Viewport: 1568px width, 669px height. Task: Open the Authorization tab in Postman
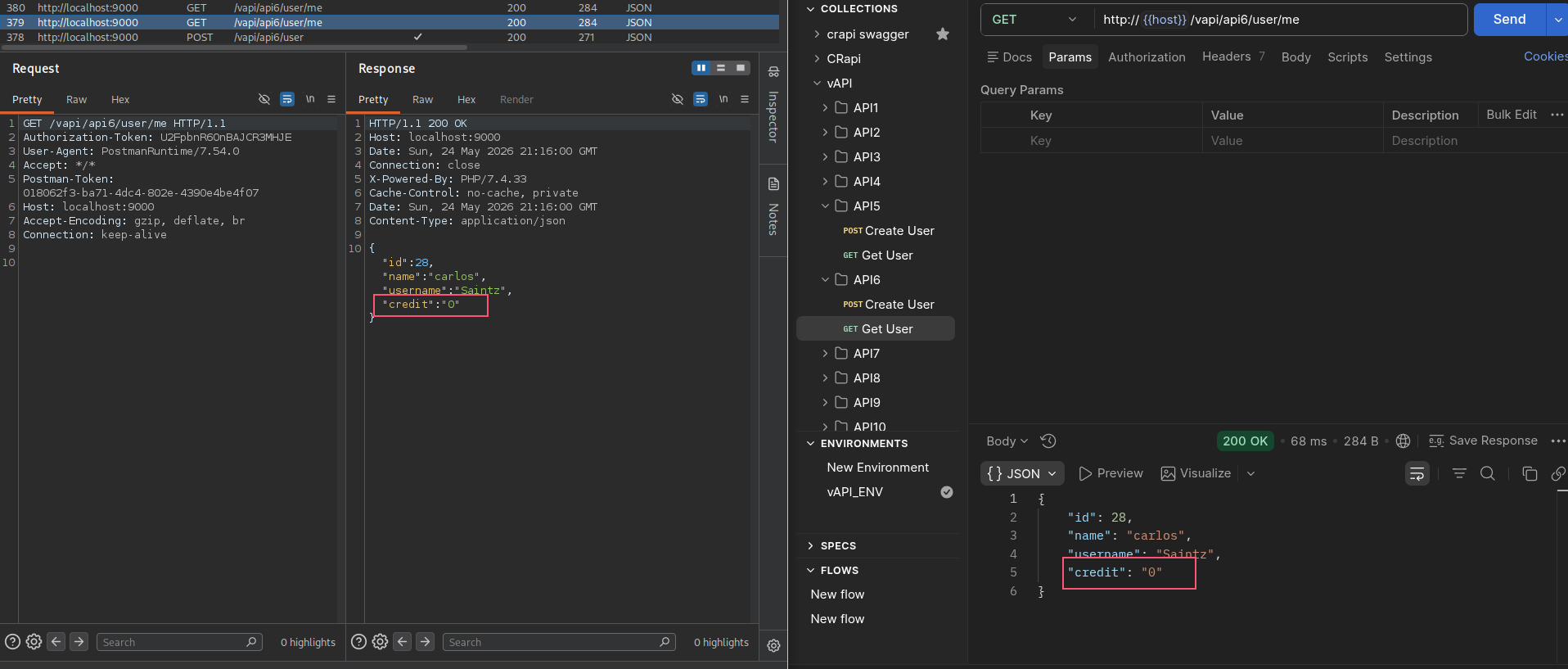pos(1147,57)
